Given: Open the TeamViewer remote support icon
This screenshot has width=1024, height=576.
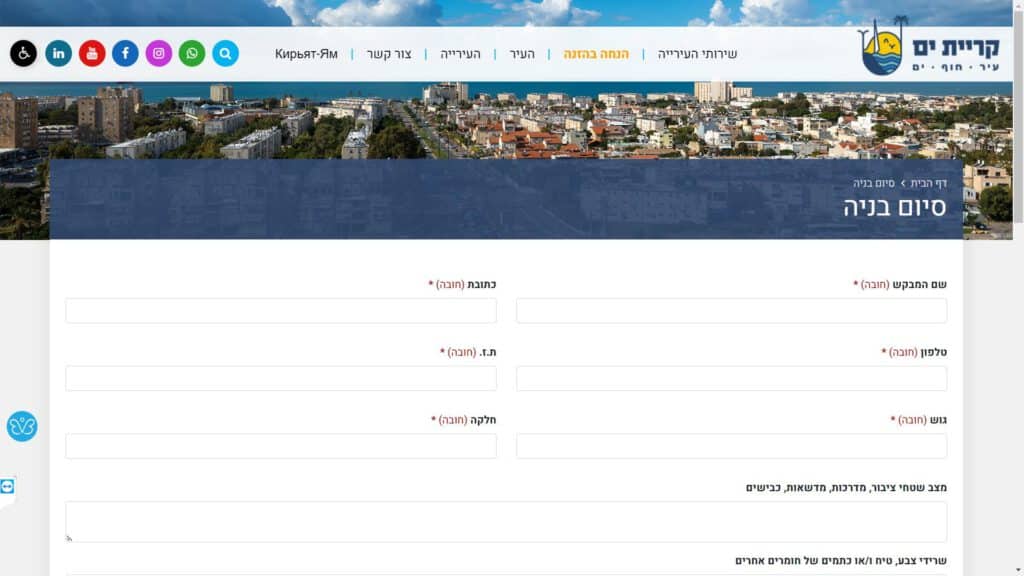Looking at the screenshot, I should click(x=8, y=486).
